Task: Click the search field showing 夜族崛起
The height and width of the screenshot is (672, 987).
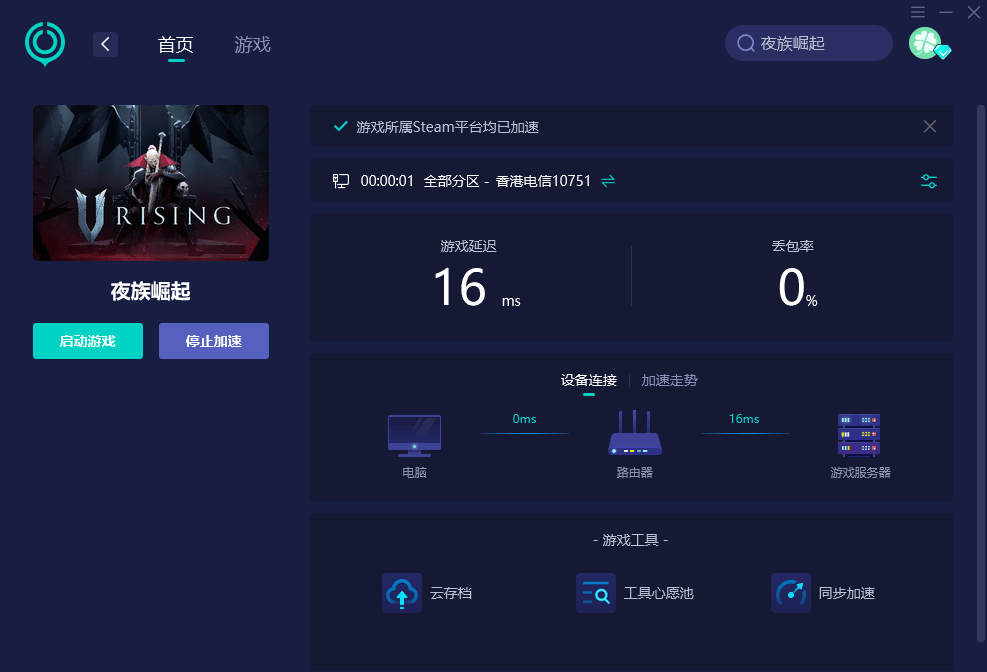Action: tap(808, 43)
